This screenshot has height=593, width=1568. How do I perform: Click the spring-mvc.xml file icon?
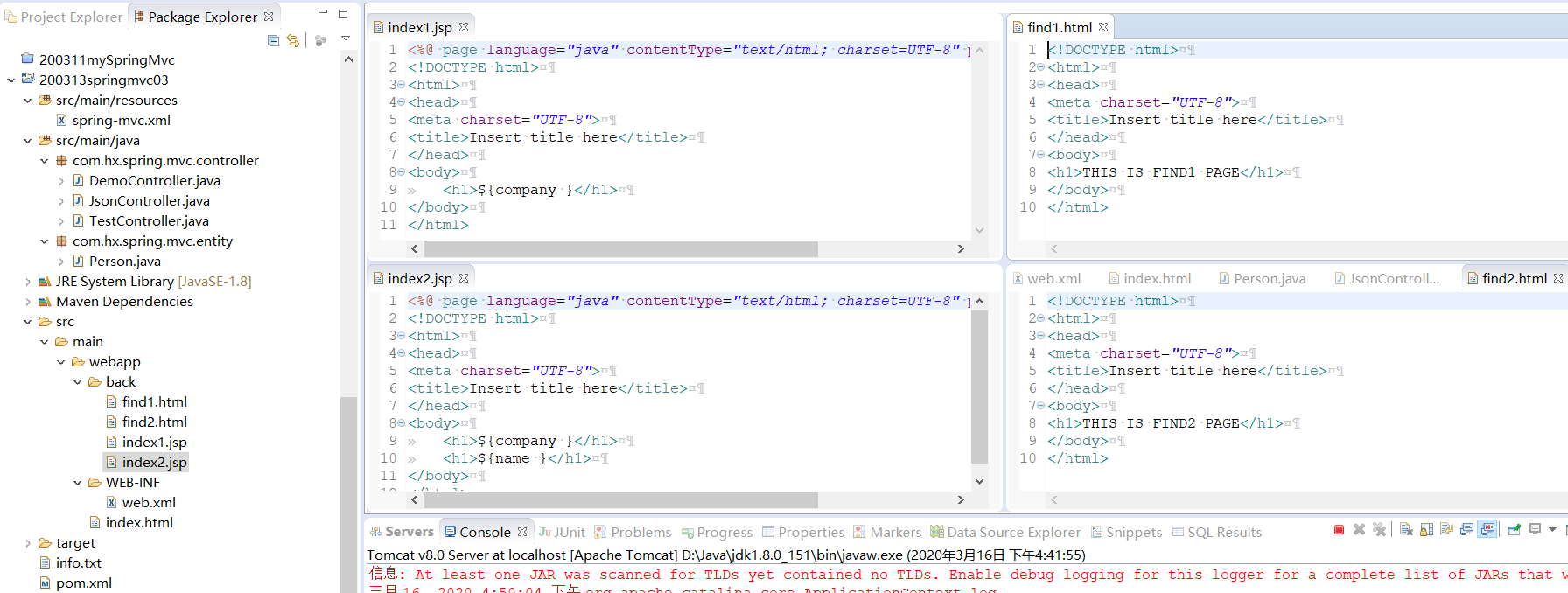[61, 120]
